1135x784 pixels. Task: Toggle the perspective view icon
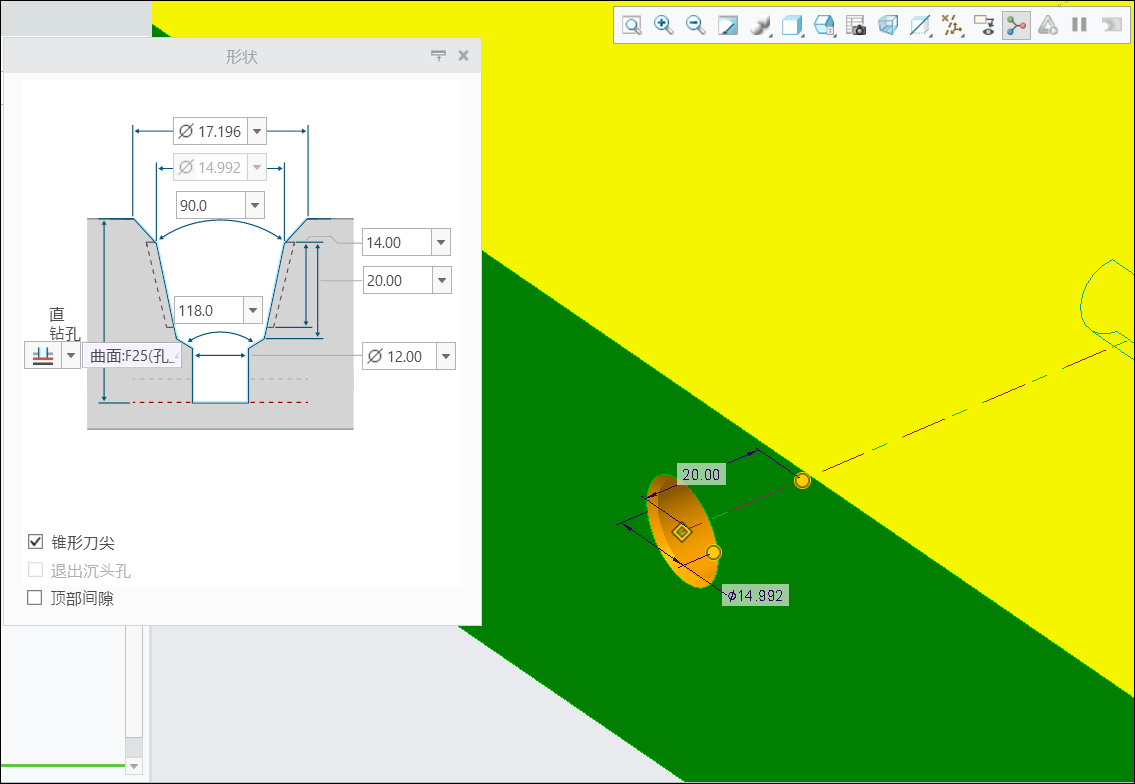point(888,26)
